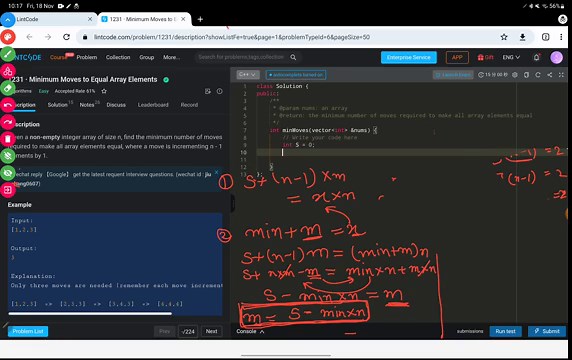Favorite the problem with the star icon
Image resolution: width=572 pixels, height=360 pixels.
point(104,91)
